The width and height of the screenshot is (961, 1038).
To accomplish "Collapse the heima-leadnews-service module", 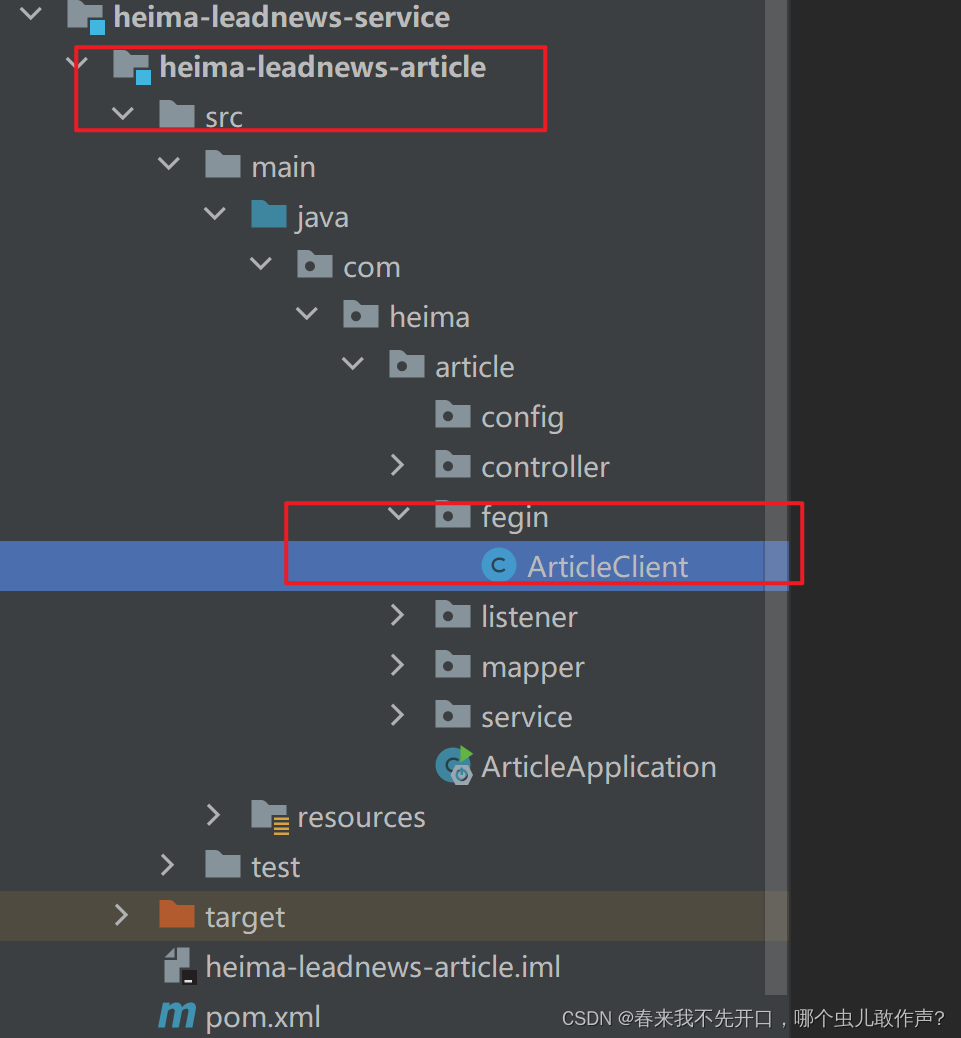I will [31, 15].
